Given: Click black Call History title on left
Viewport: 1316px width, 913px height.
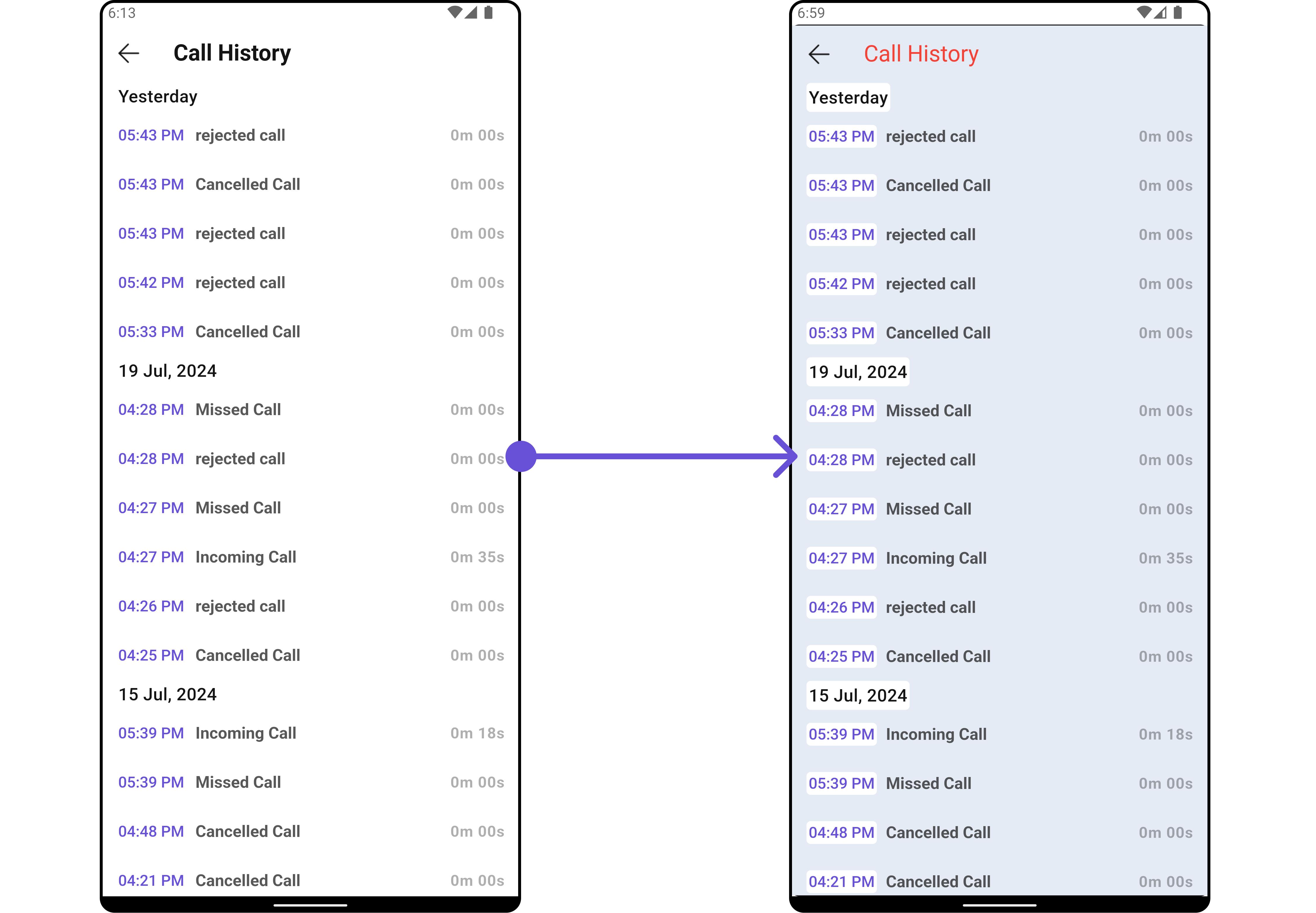Looking at the screenshot, I should (232, 53).
